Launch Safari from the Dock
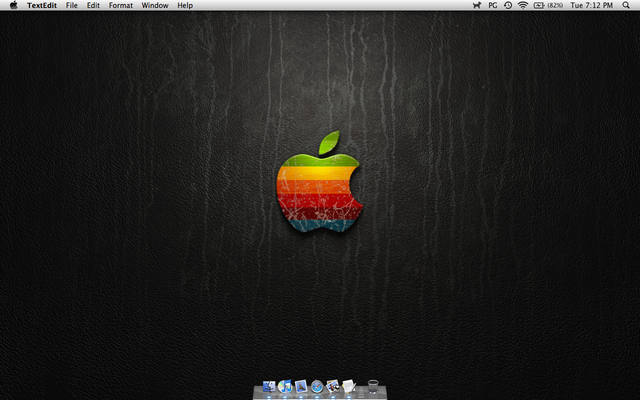Screen dimensions: 640x400 click(x=317, y=386)
